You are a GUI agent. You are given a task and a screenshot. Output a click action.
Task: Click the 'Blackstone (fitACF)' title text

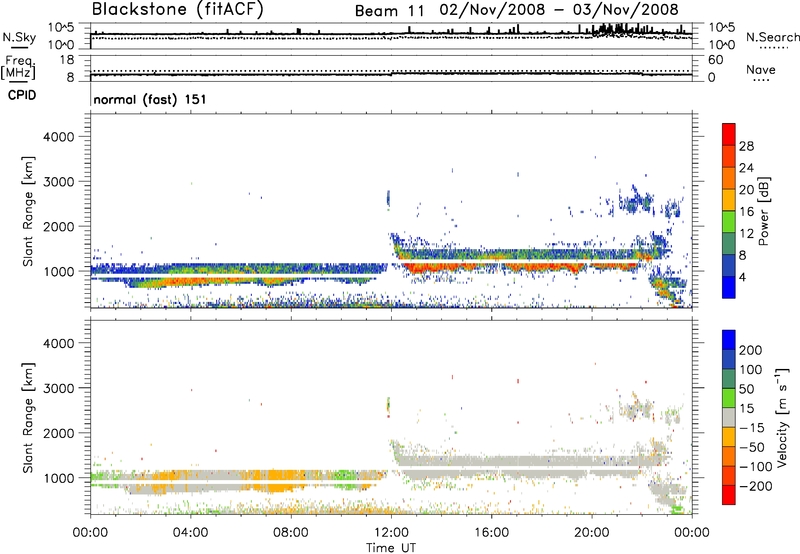[x=178, y=9]
